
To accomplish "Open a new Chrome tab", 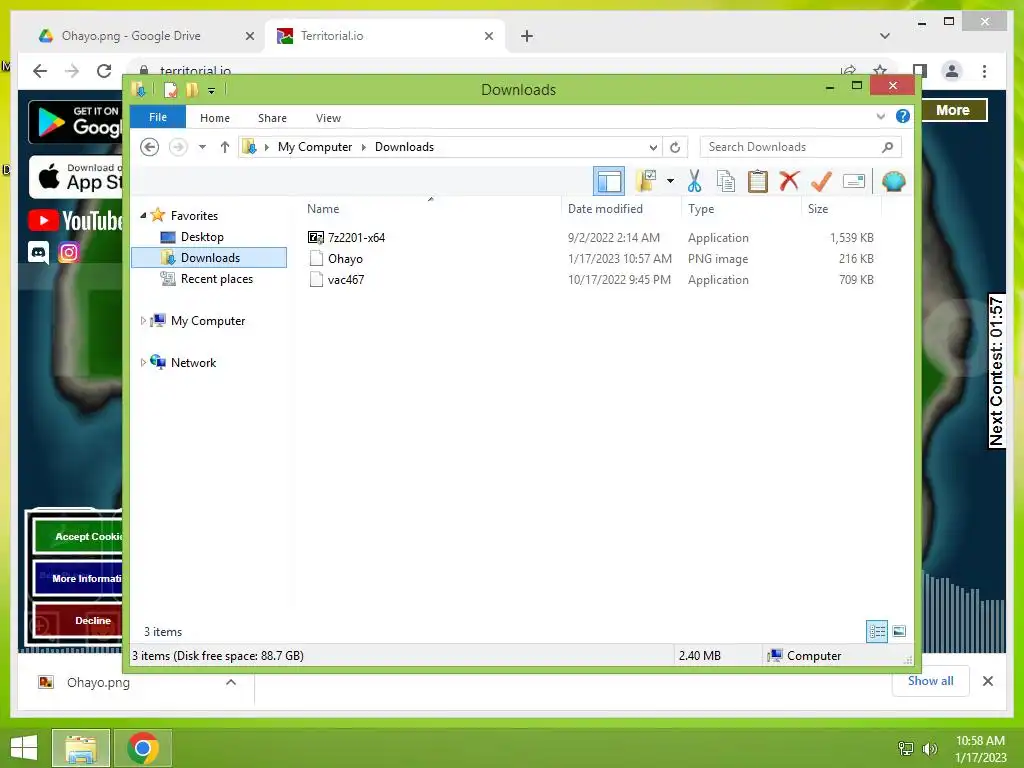I will tap(527, 36).
